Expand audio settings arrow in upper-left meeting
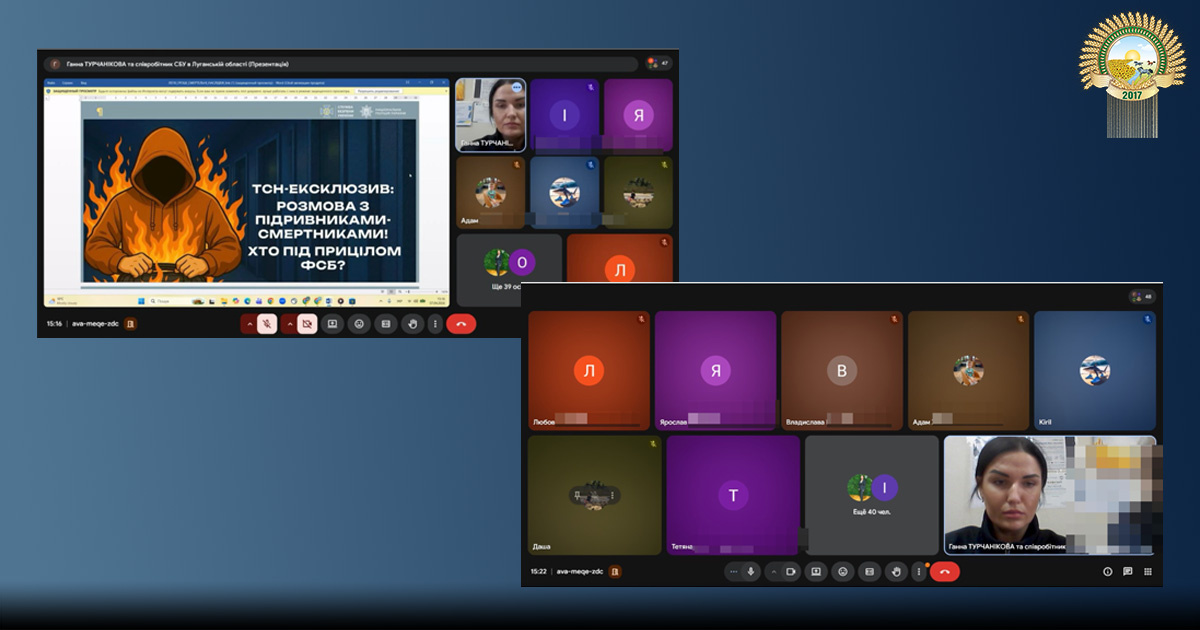 pyautogui.click(x=249, y=324)
